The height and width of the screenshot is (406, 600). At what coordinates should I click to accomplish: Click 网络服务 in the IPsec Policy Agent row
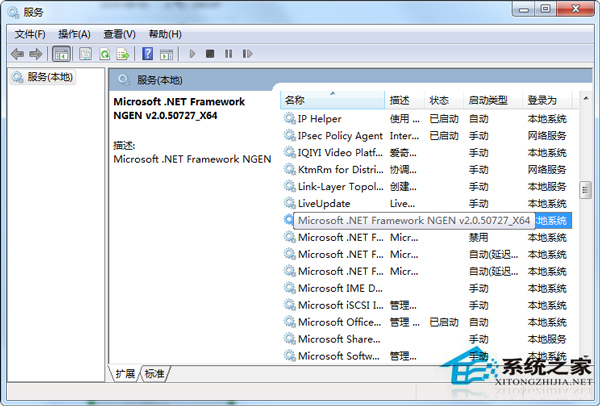(x=547, y=136)
